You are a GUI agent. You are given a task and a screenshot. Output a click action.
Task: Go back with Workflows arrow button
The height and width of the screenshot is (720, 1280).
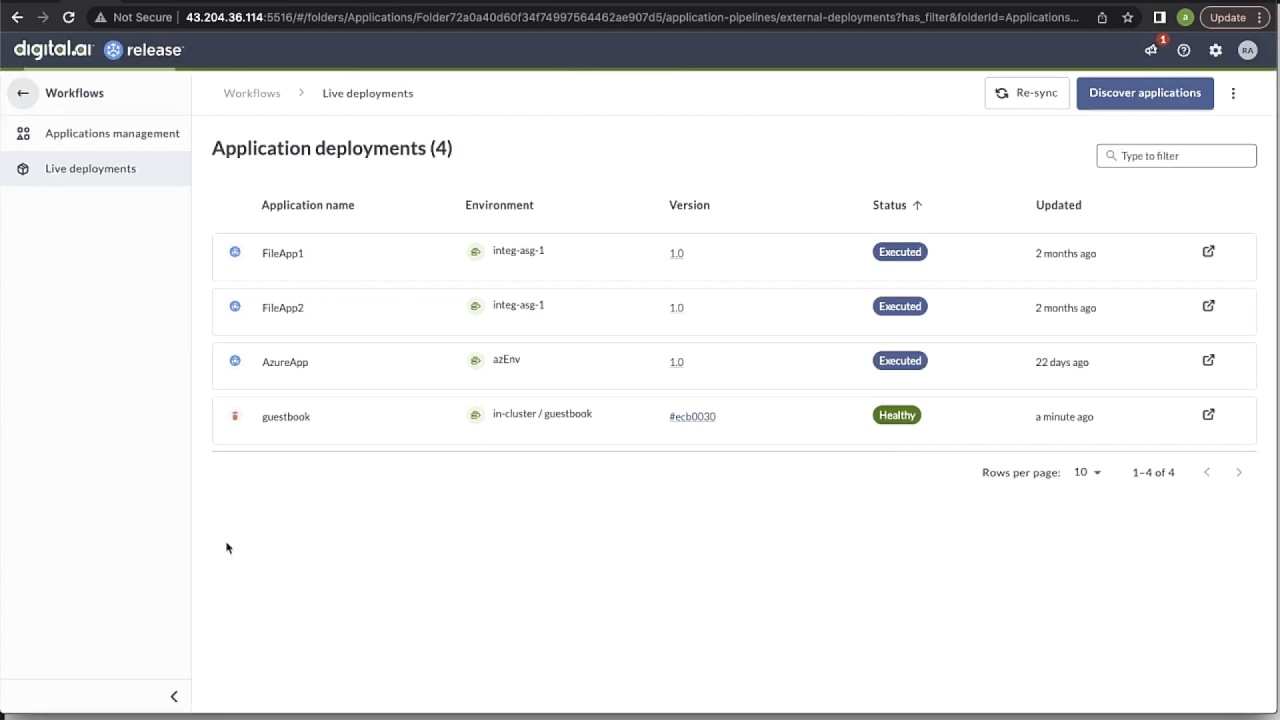point(23,93)
